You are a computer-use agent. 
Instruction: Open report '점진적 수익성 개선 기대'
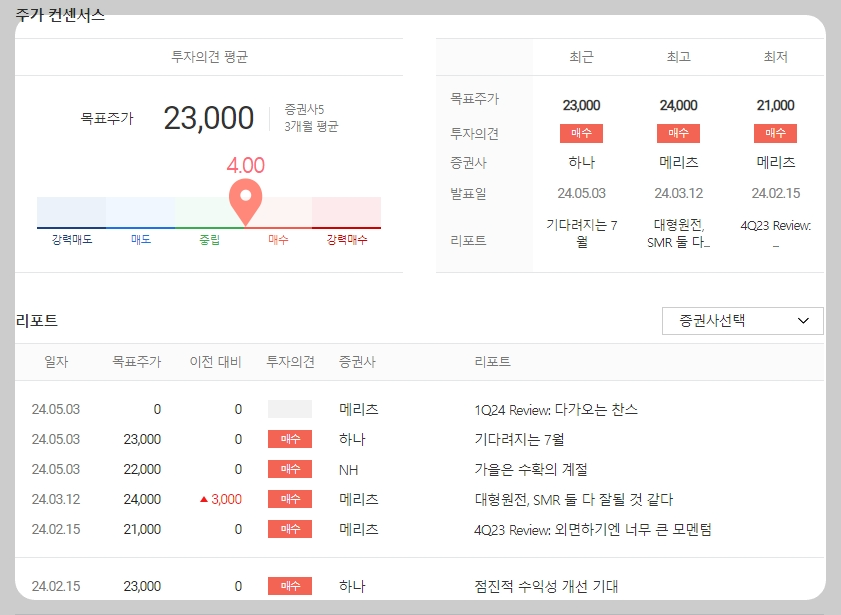546,586
